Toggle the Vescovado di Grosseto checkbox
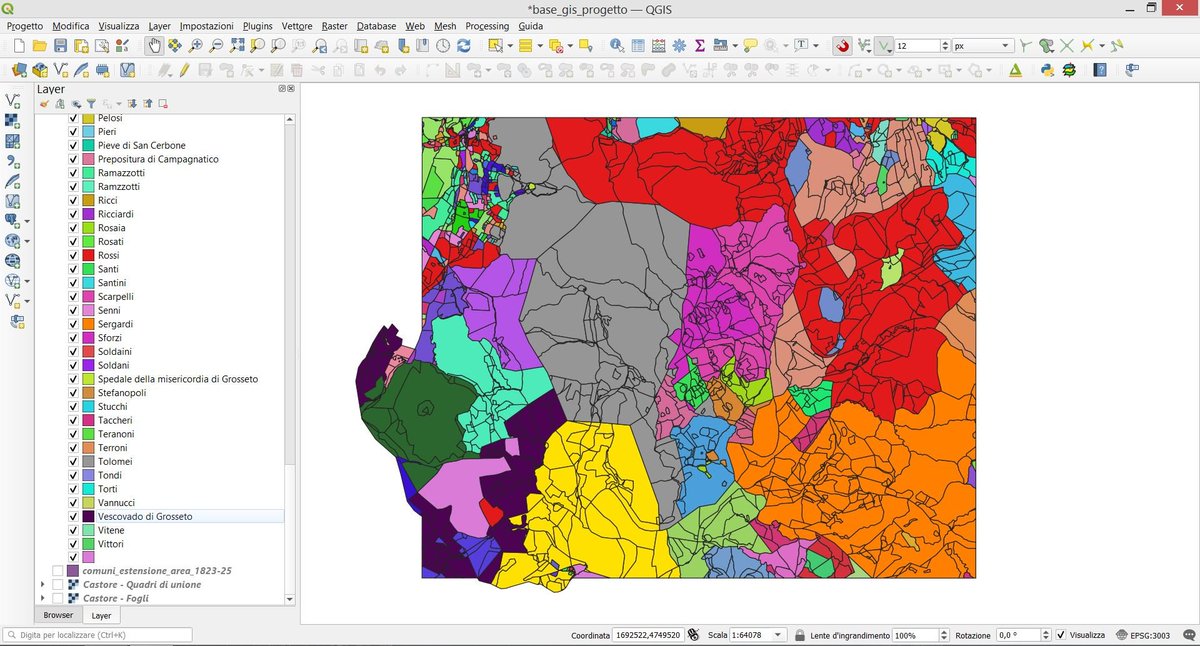 point(73,516)
